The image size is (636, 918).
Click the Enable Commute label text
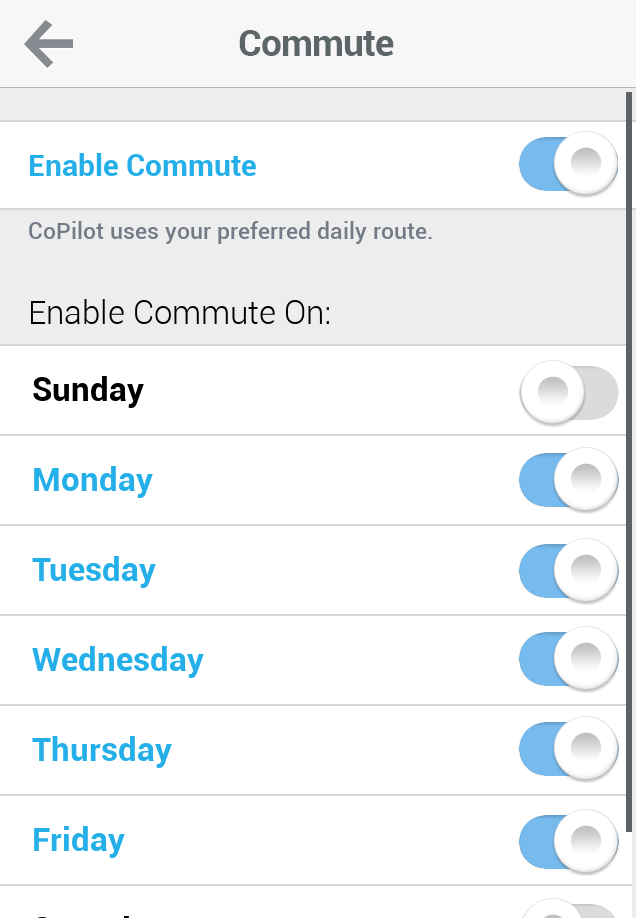[x=142, y=166]
